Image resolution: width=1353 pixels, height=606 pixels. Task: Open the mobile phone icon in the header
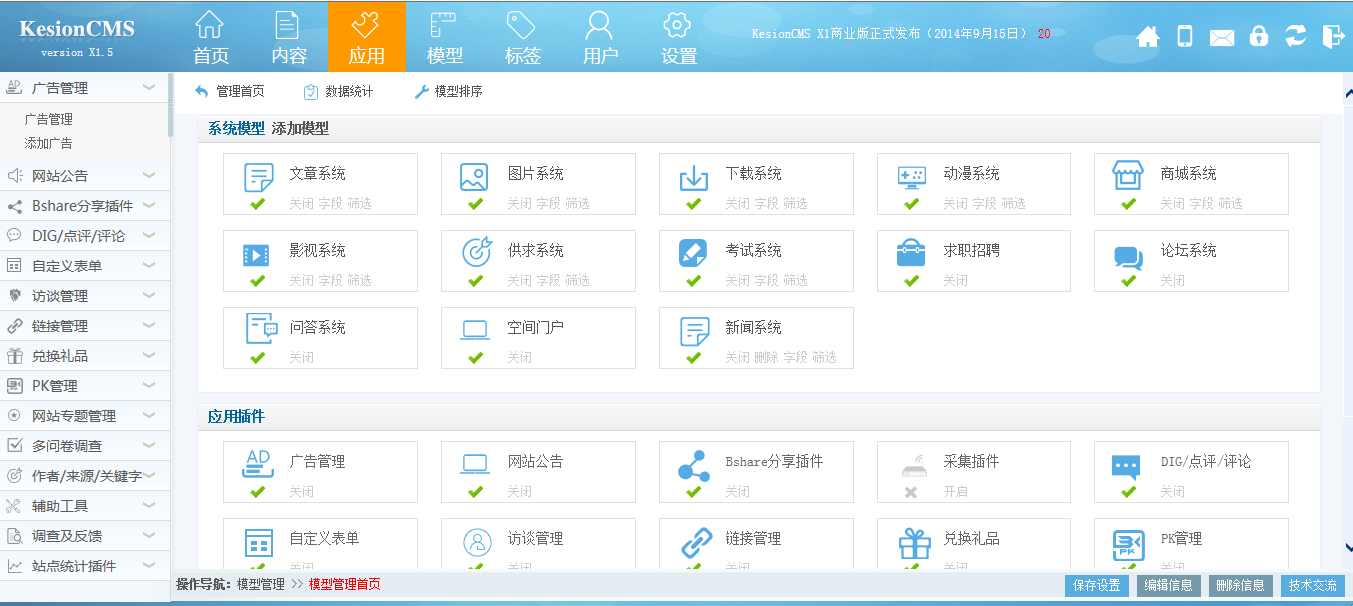(x=1185, y=37)
